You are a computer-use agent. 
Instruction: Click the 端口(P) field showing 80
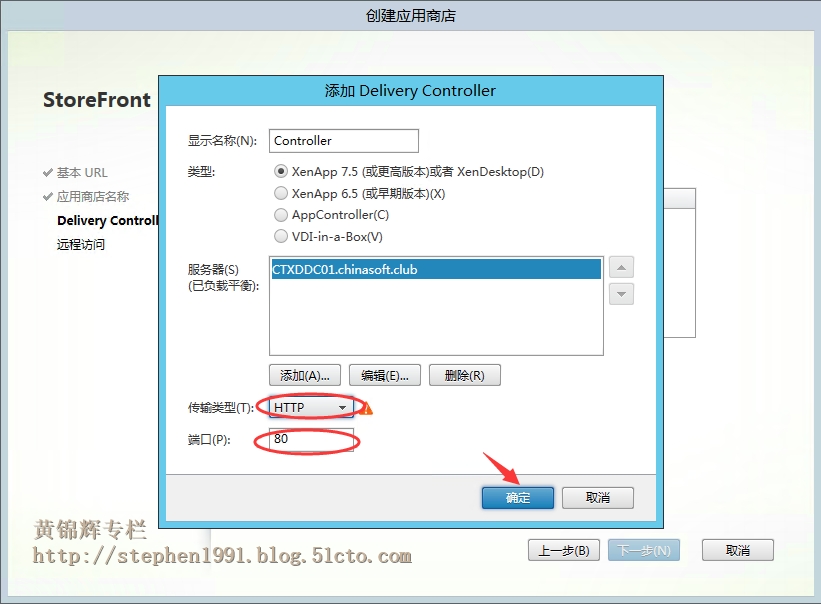coord(312,439)
